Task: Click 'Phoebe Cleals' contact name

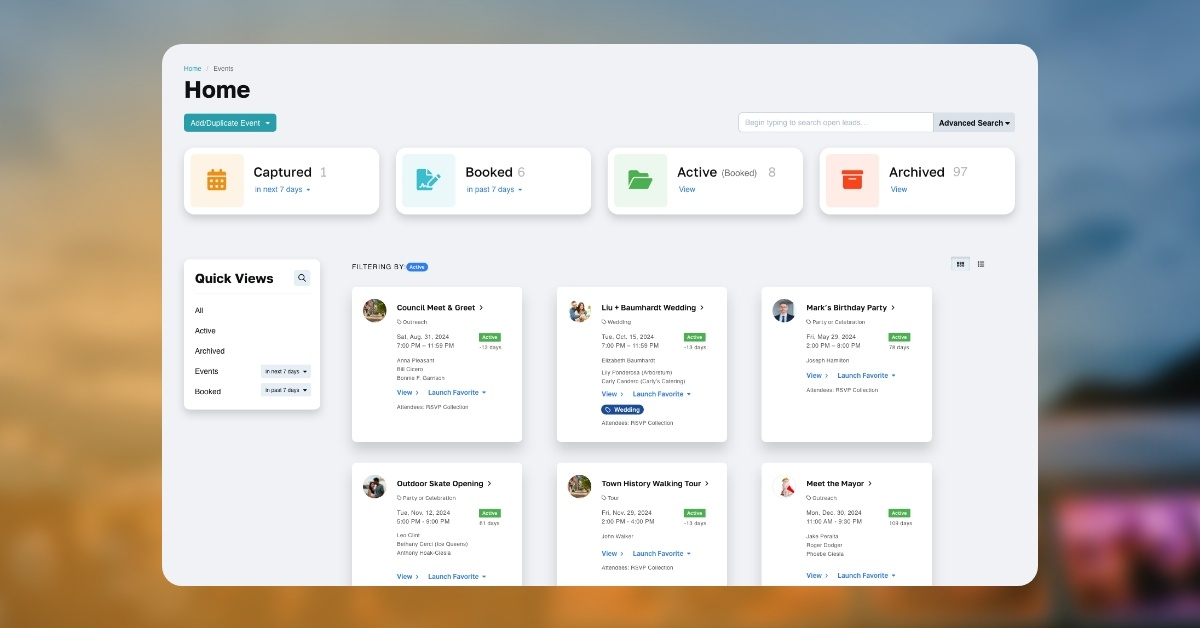Action: pyautogui.click(x=825, y=554)
